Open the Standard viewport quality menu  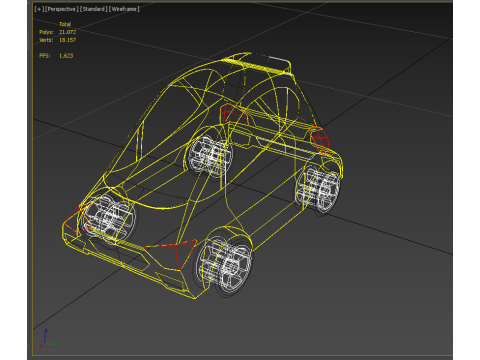94,9
